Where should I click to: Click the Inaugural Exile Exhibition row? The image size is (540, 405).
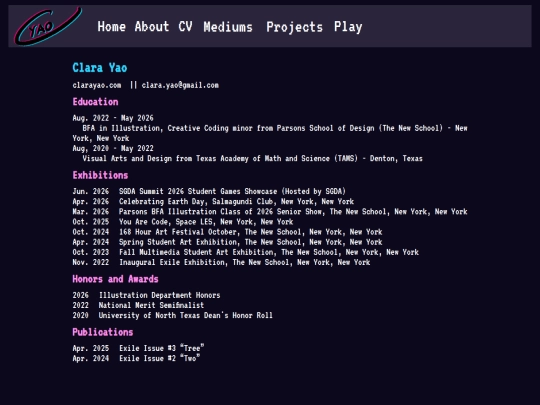[x=221, y=262]
